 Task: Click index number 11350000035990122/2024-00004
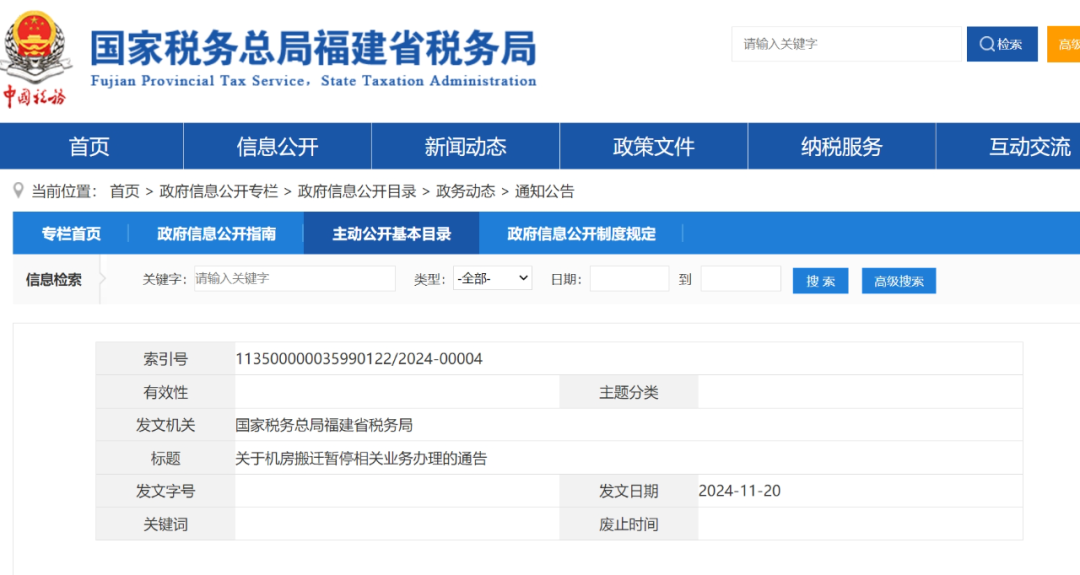pyautogui.click(x=359, y=359)
